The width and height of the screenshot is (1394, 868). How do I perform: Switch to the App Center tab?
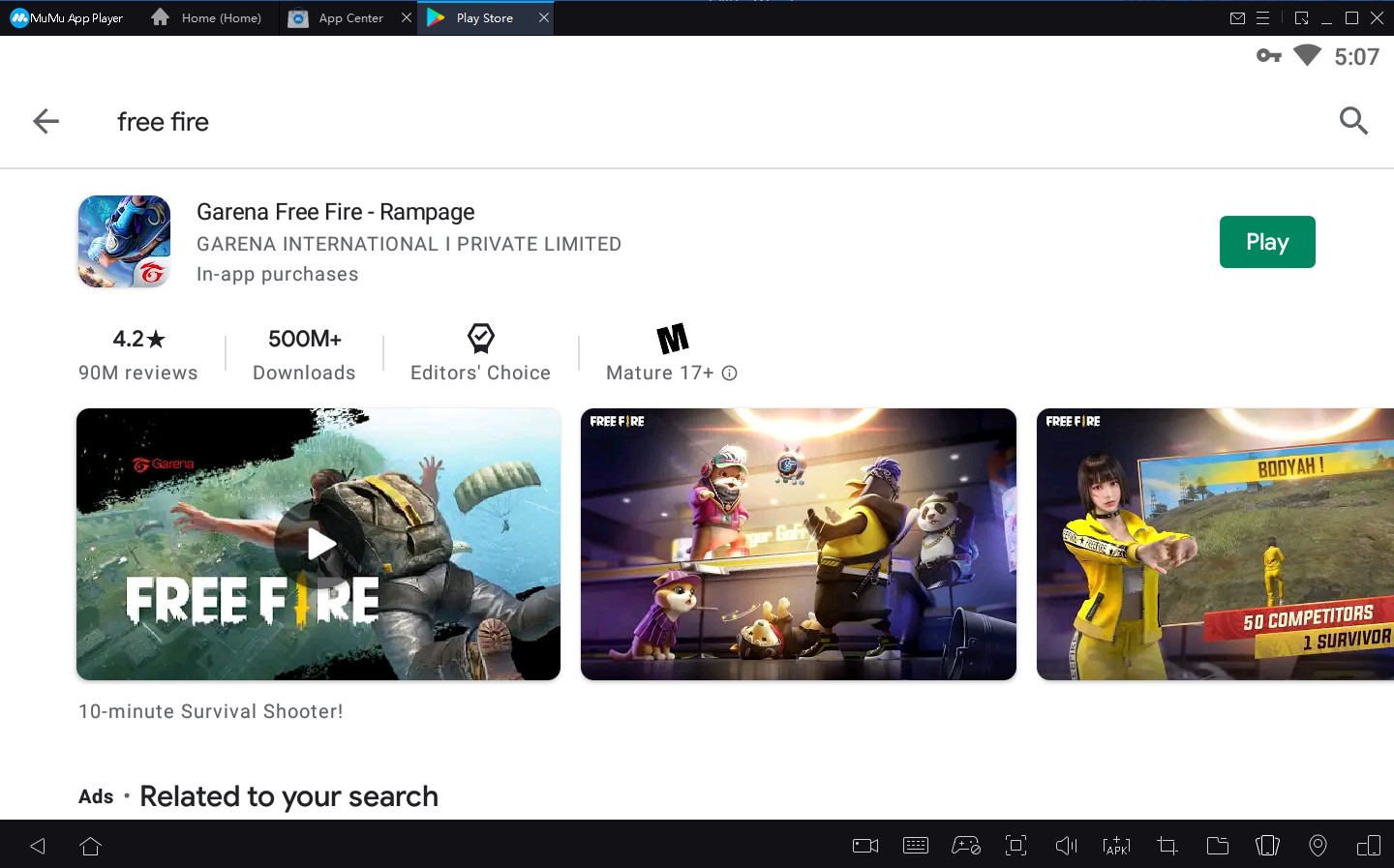(338, 17)
